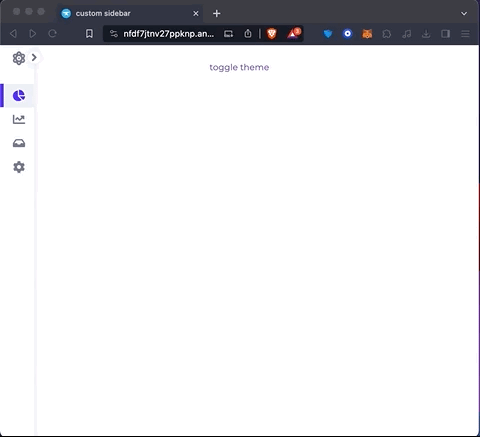Open the inbox tray sidebar item
Image resolution: width=480 pixels, height=437 pixels.
point(19,143)
